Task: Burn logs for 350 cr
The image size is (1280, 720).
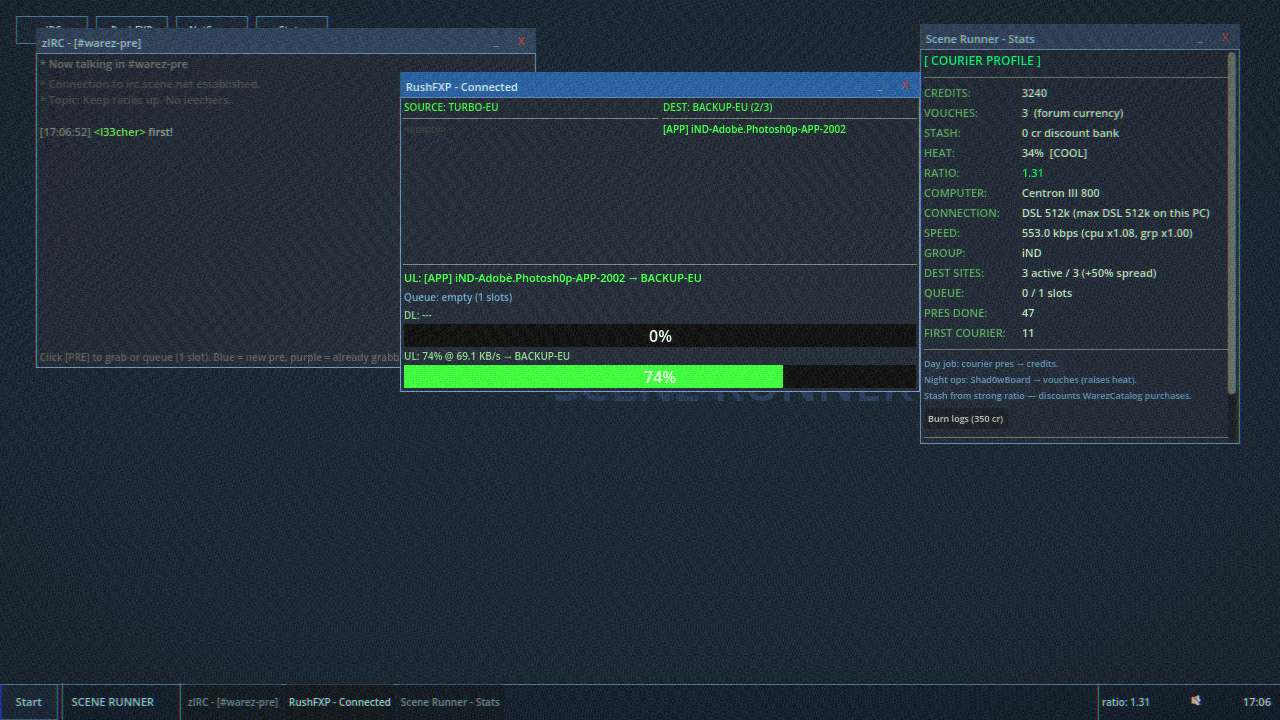Action: tap(965, 419)
